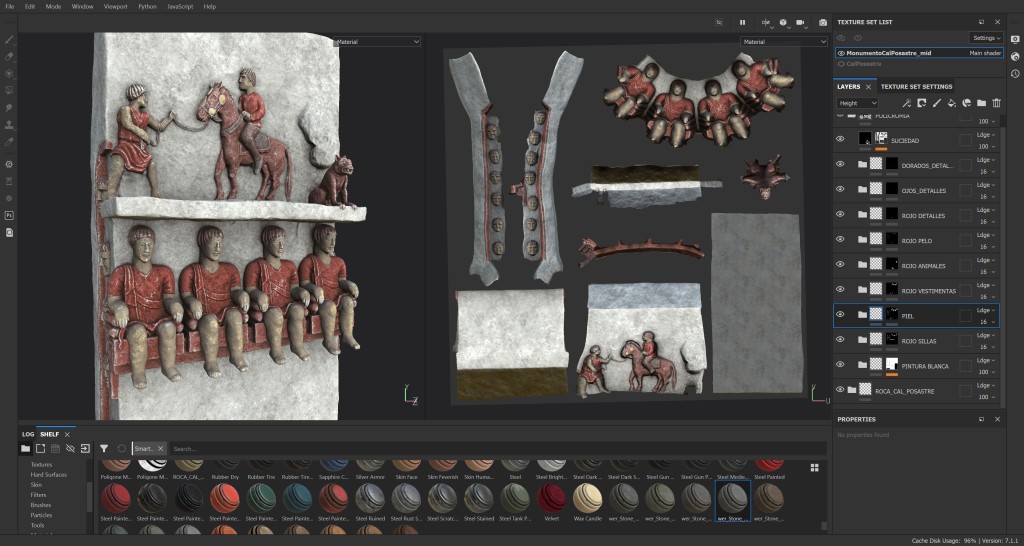Add a fill layer using the paint bucket icon
The image size is (1024, 546).
point(951,103)
